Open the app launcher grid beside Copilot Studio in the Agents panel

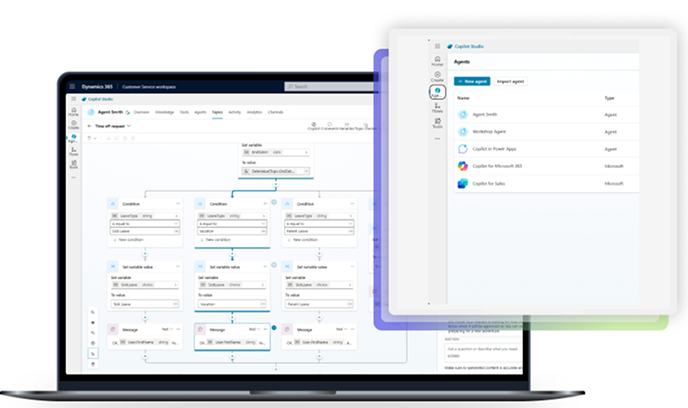pyautogui.click(x=437, y=46)
